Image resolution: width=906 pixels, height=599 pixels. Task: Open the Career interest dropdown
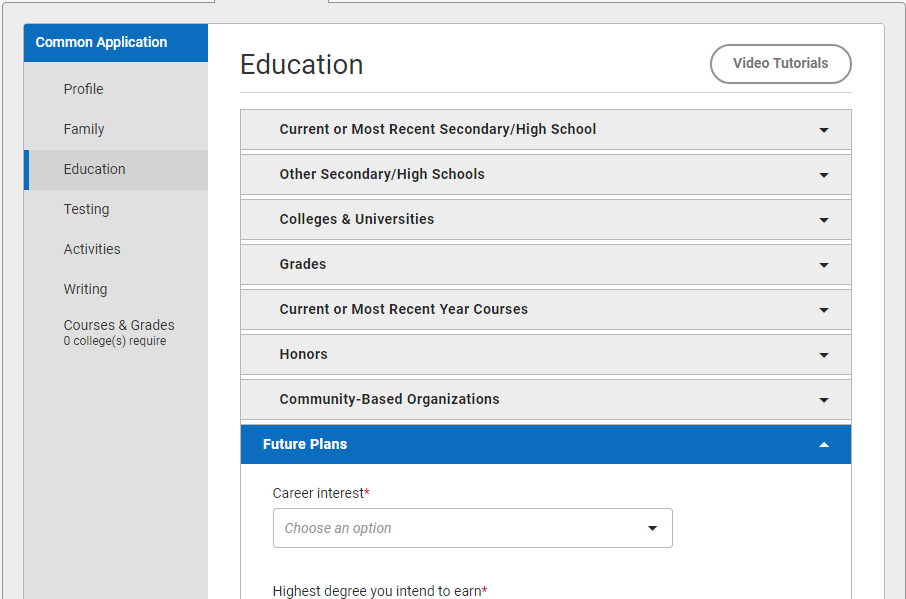point(473,528)
